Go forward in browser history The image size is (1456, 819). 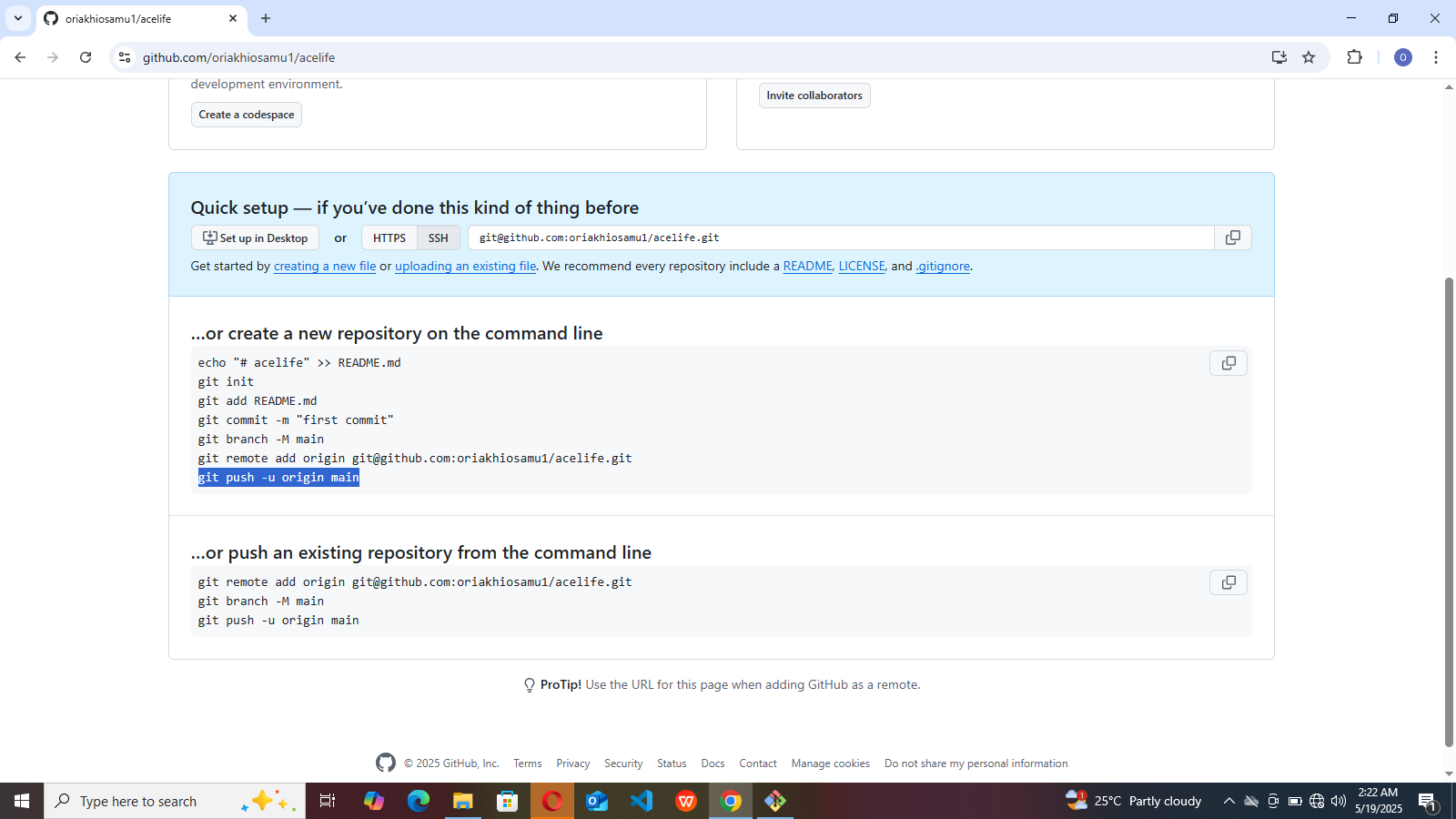53,57
